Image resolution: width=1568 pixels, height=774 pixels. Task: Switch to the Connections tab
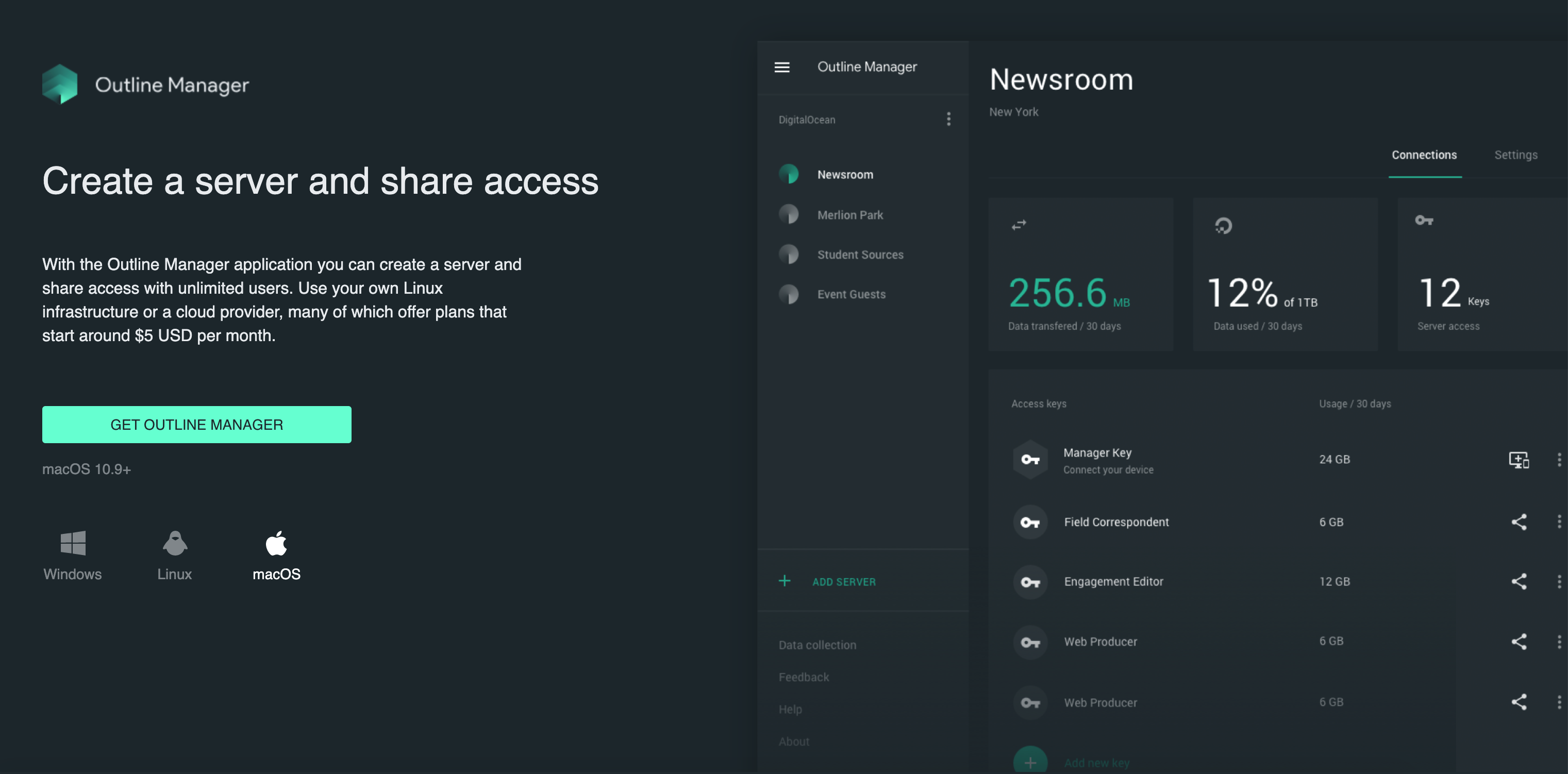(1424, 155)
